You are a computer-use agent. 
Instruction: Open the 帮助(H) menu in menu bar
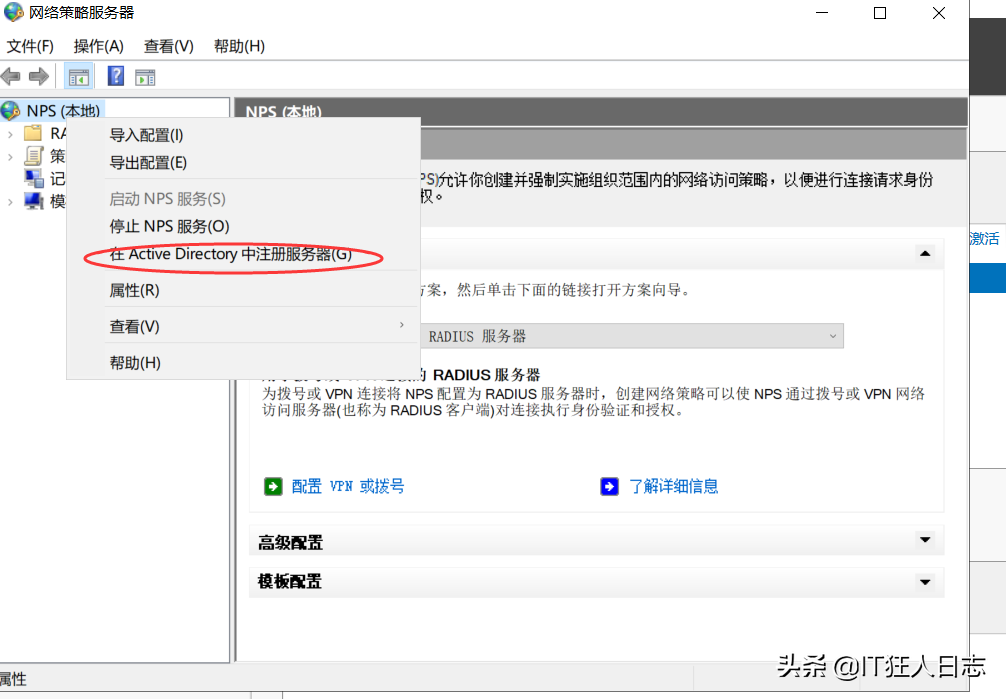(239, 46)
